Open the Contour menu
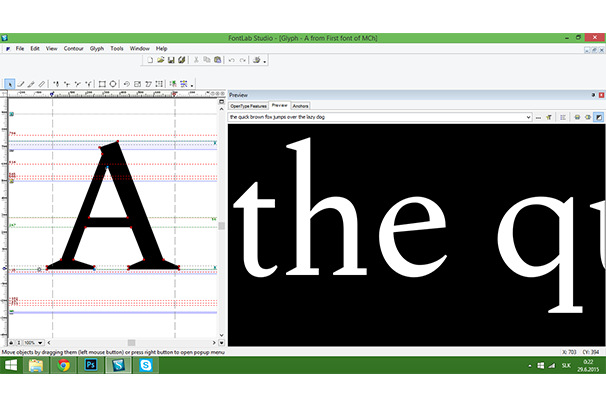Screen dimensions: 606x406 [x=73, y=48]
